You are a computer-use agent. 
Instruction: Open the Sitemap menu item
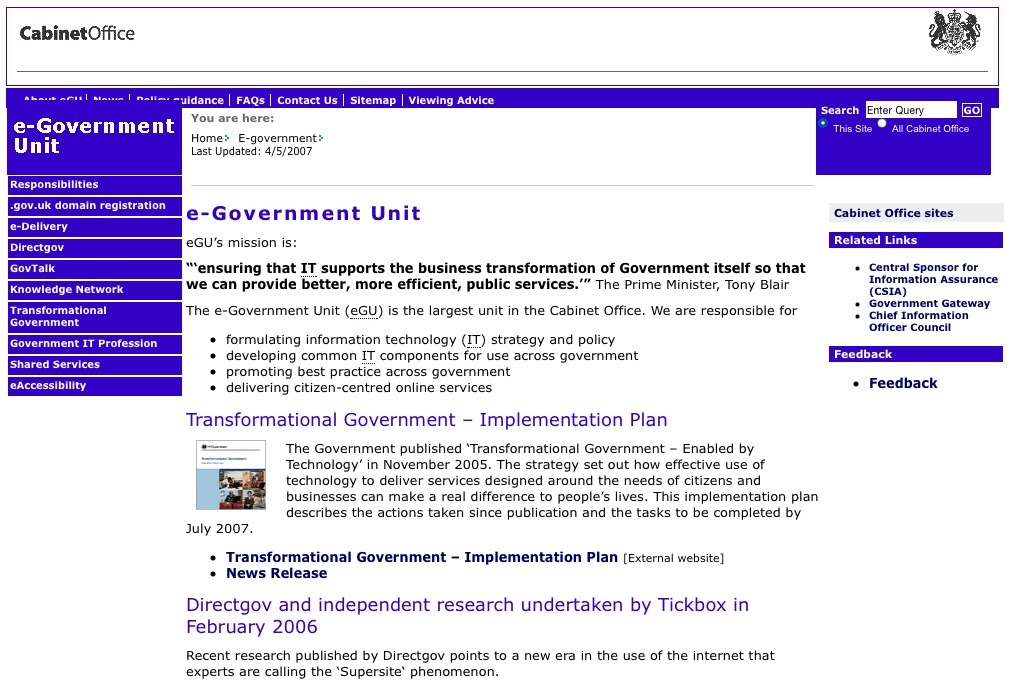tap(373, 100)
